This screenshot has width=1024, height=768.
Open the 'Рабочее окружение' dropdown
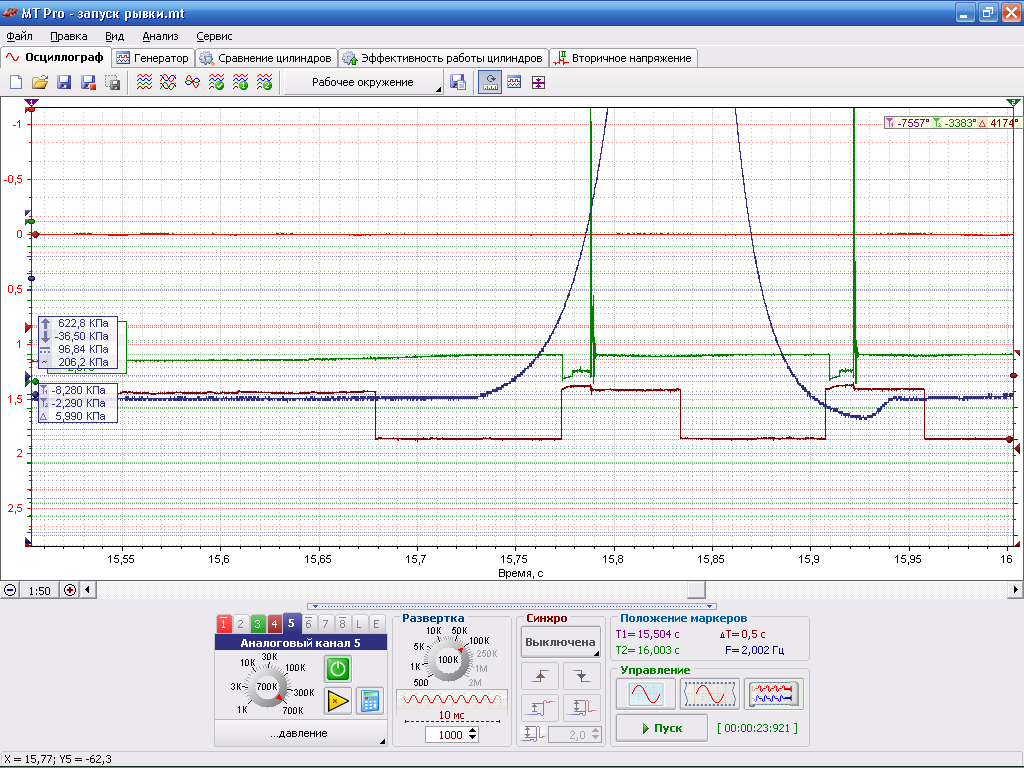[364, 82]
